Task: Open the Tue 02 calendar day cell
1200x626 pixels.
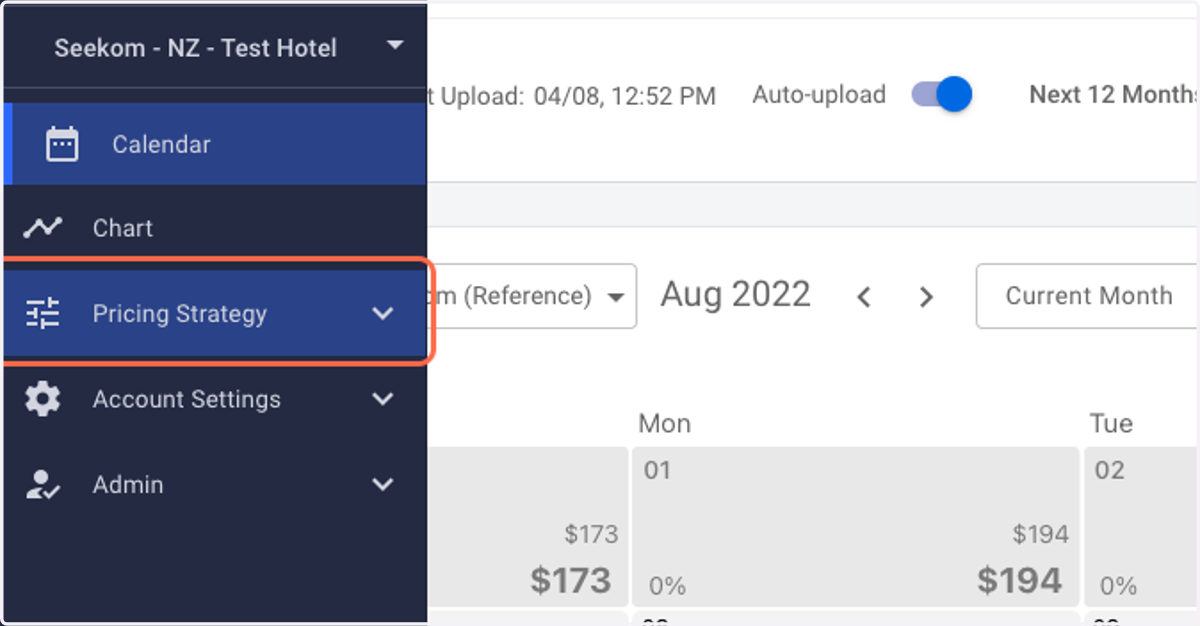Action: coord(1142,526)
